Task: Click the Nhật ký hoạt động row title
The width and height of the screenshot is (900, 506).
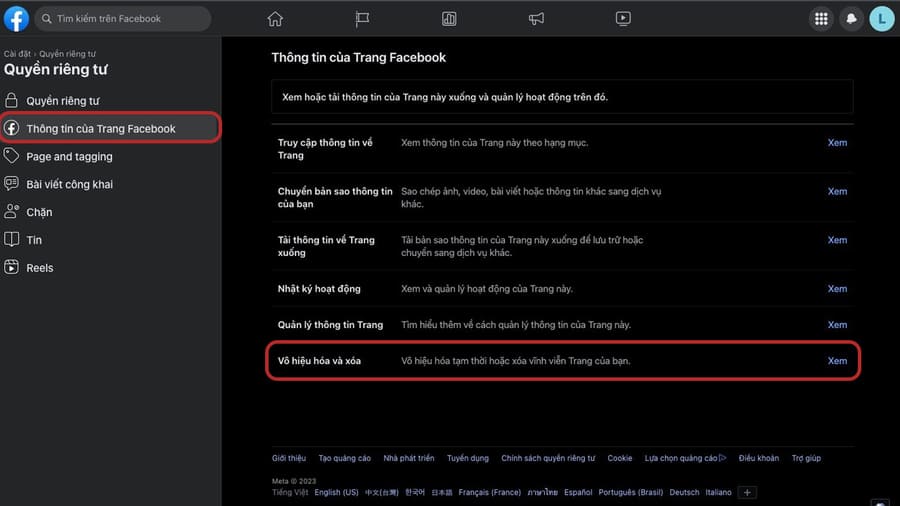Action: click(x=319, y=289)
